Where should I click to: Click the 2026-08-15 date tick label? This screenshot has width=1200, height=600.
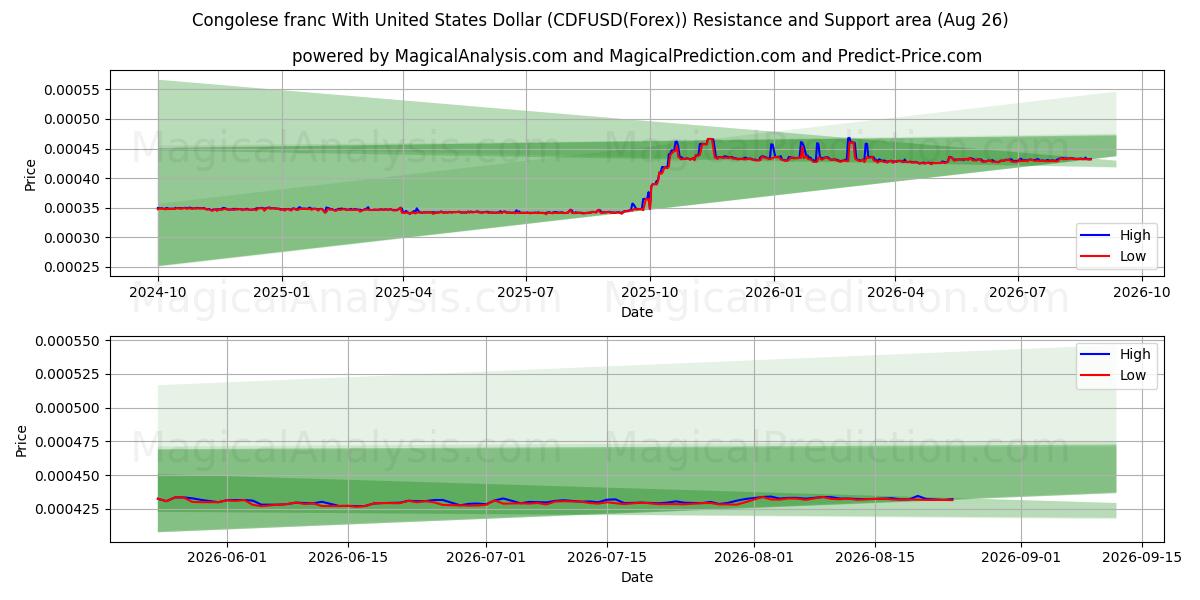[x=875, y=557]
